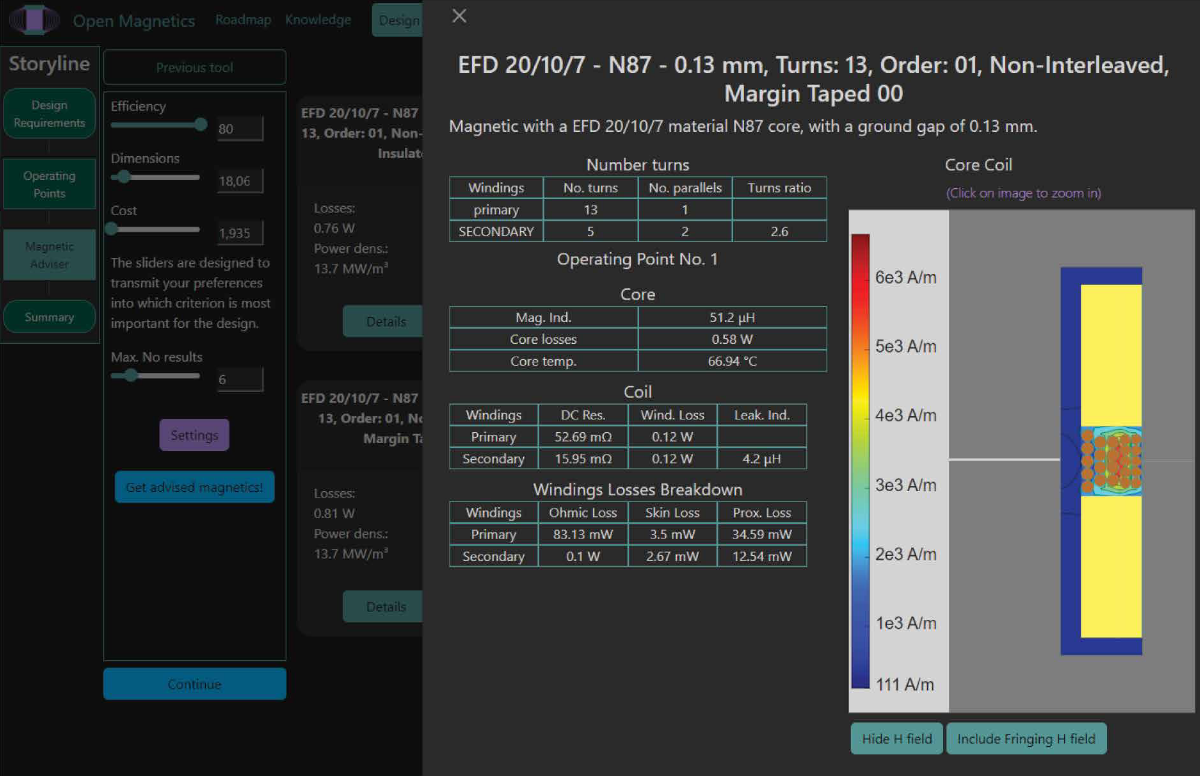Click the '(Click on image to zoom in)' hint
The height and width of the screenshot is (776, 1200).
(1024, 193)
